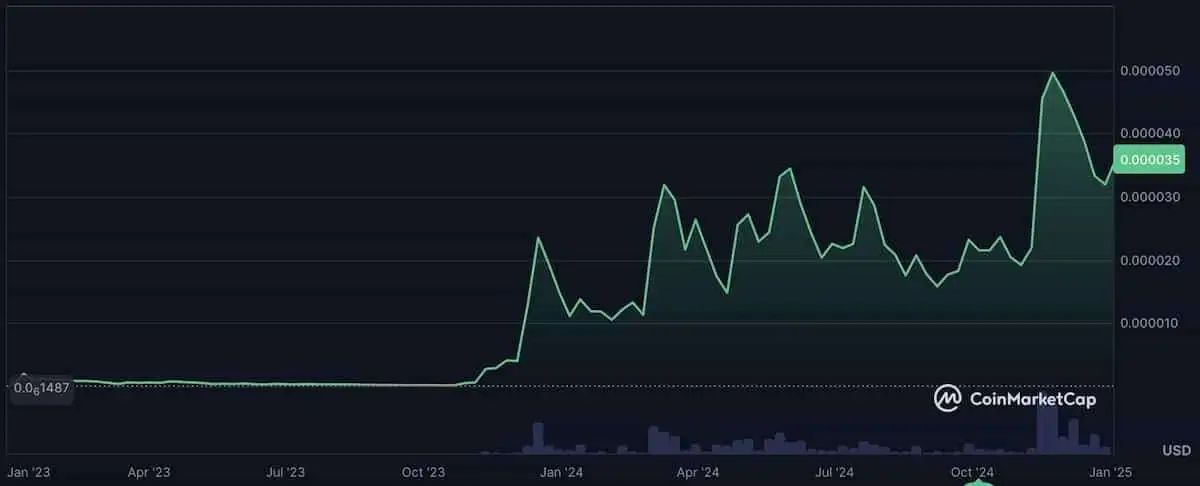1200x486 pixels.
Task: Click the starting price label 0.0₆1487
Action: coord(41,387)
